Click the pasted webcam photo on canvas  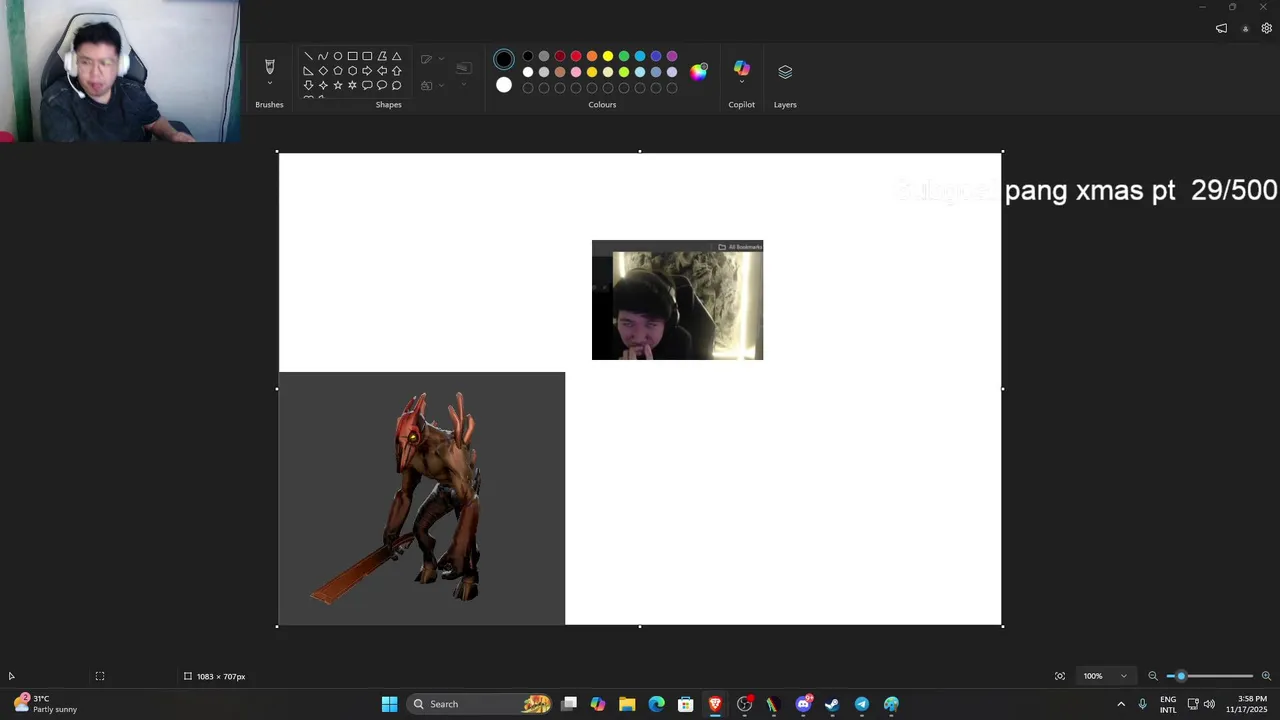click(x=677, y=300)
